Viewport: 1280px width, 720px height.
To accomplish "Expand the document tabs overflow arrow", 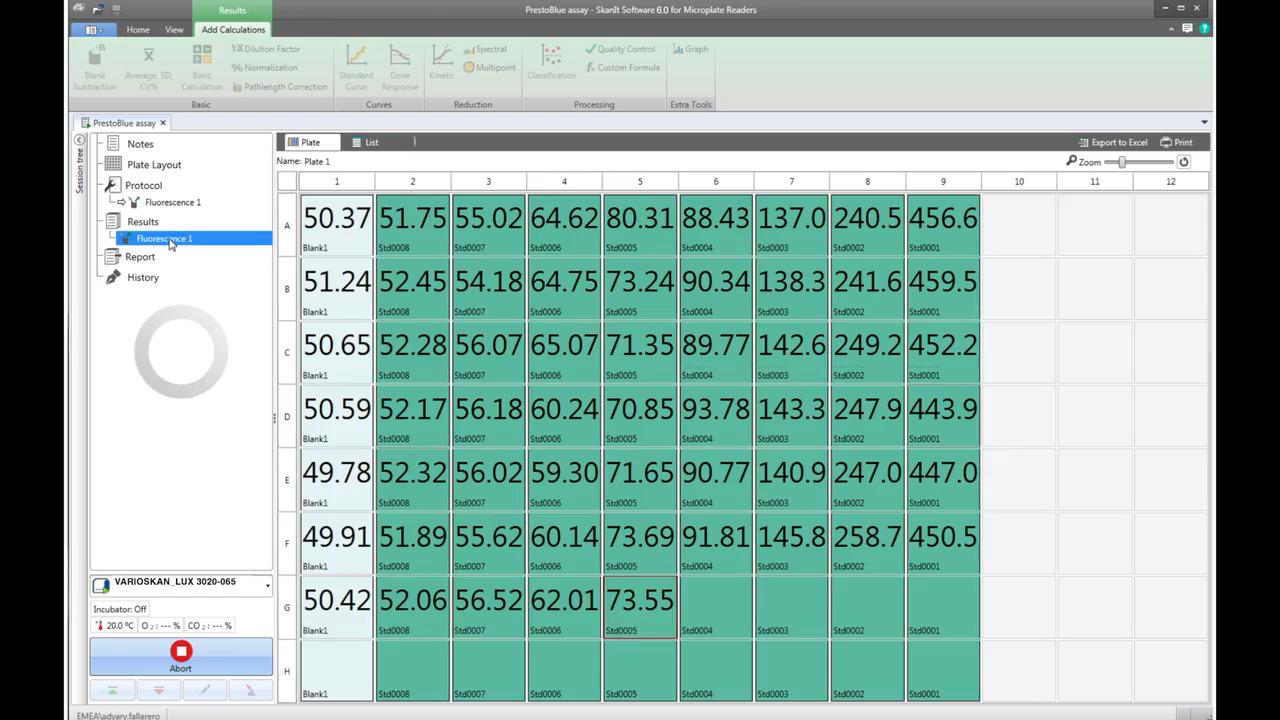I will 1204,123.
